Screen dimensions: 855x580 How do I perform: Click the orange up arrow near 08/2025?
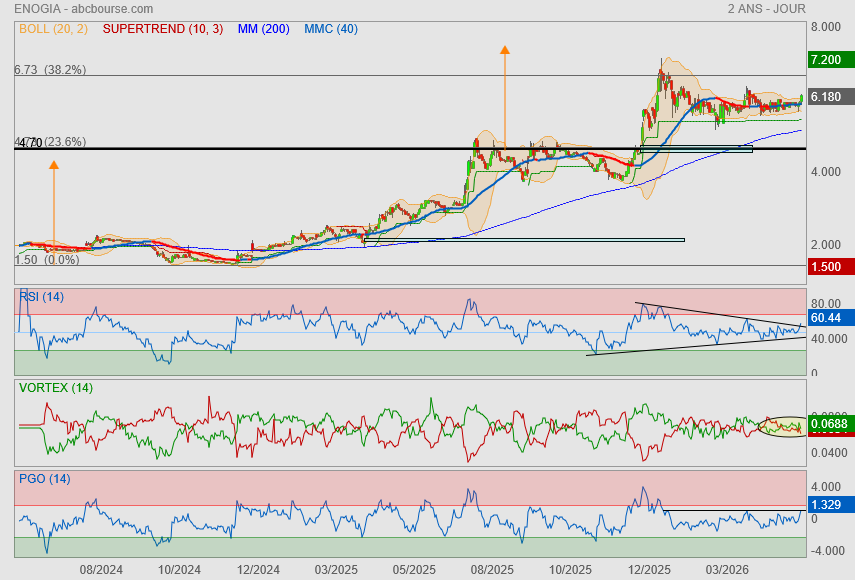pos(505,51)
